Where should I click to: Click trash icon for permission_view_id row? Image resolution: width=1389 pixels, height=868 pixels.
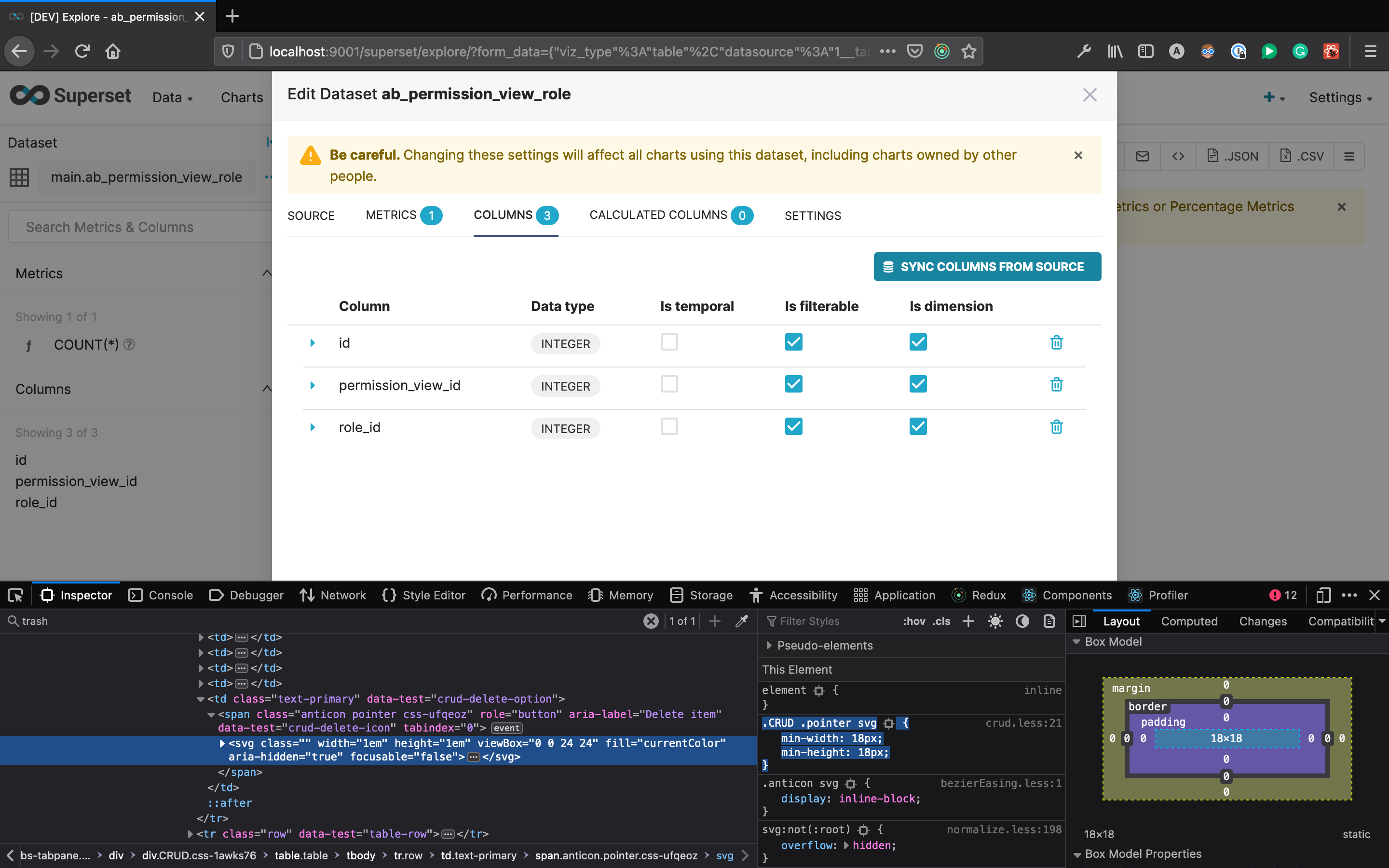pyautogui.click(x=1056, y=385)
